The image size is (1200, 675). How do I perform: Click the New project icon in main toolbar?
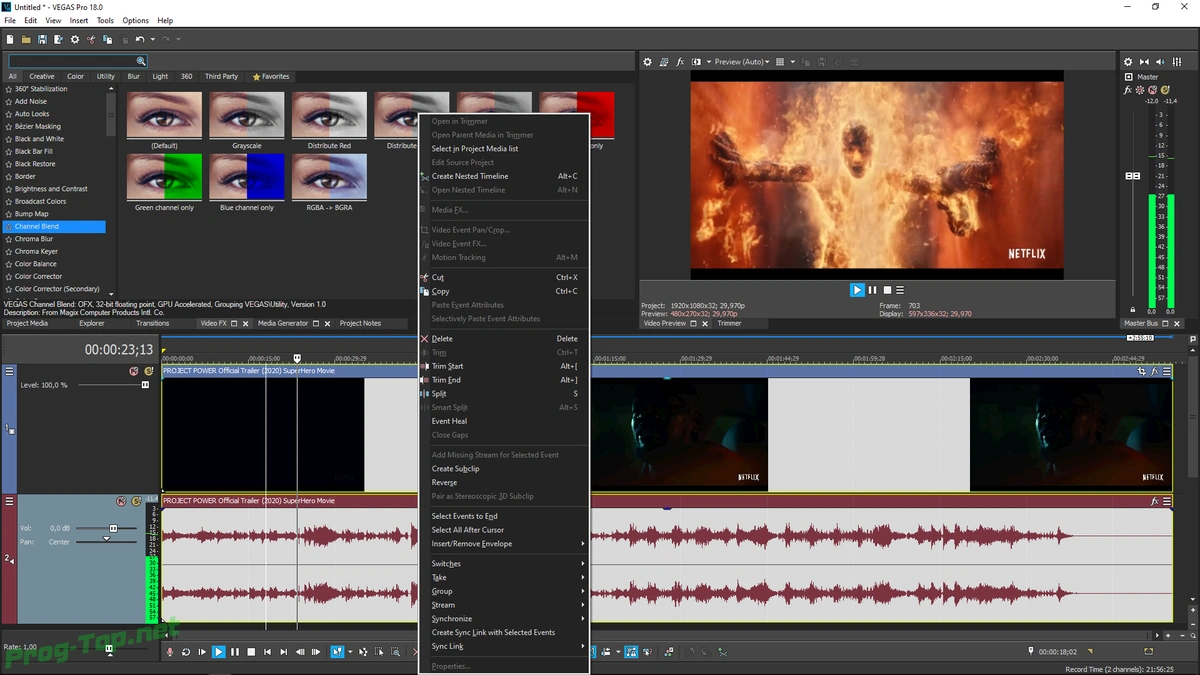click(10, 39)
